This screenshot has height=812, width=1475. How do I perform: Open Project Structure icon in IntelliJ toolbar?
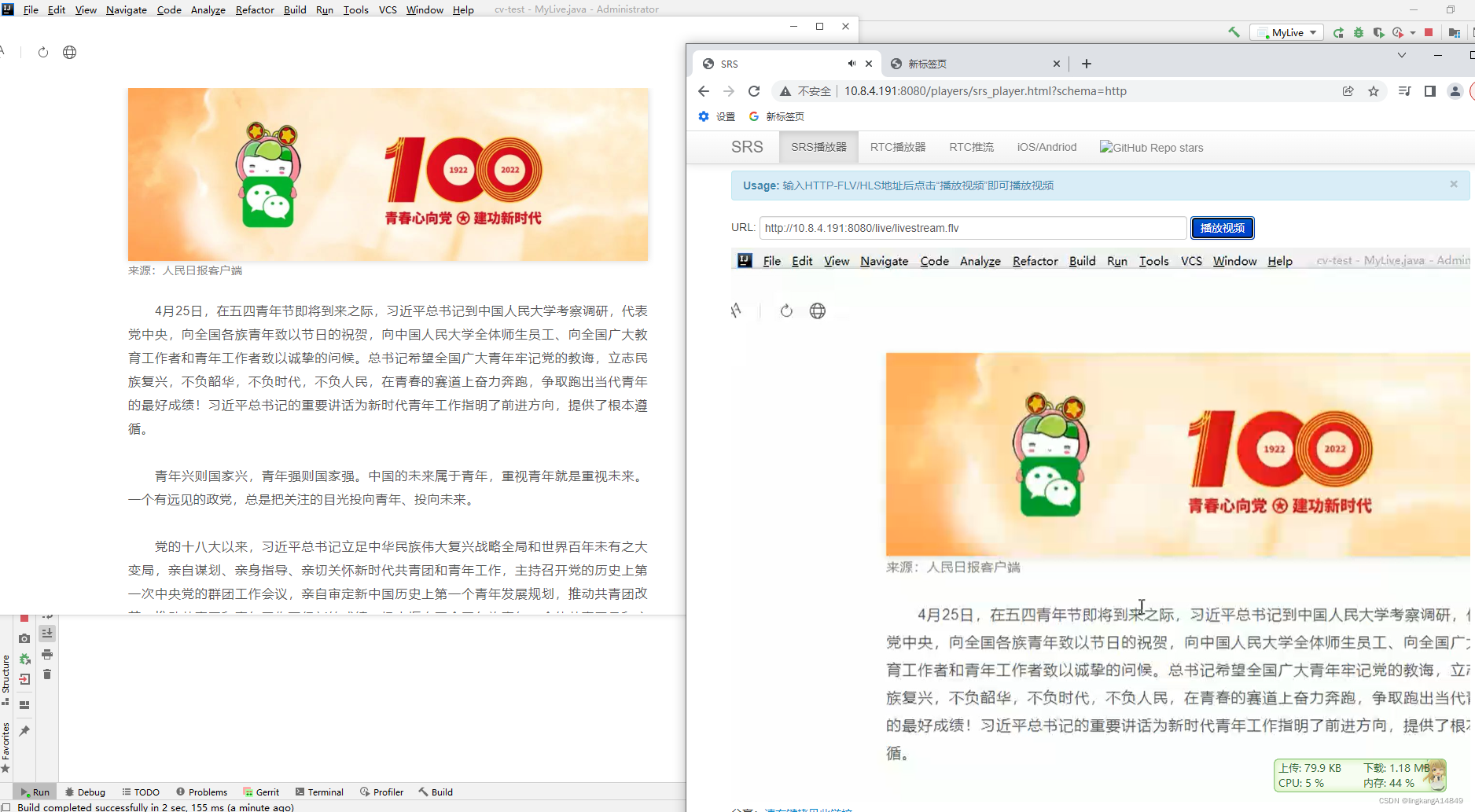pos(1455,32)
